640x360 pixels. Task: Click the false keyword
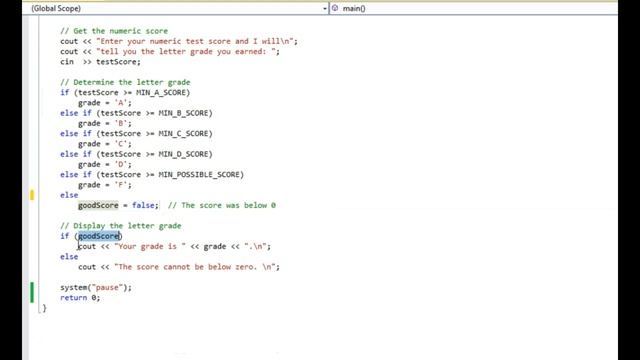[143, 205]
